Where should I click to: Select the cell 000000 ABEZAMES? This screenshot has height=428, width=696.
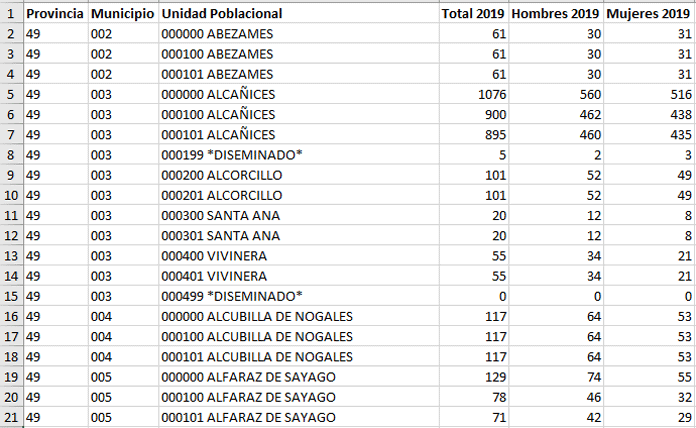299,34
